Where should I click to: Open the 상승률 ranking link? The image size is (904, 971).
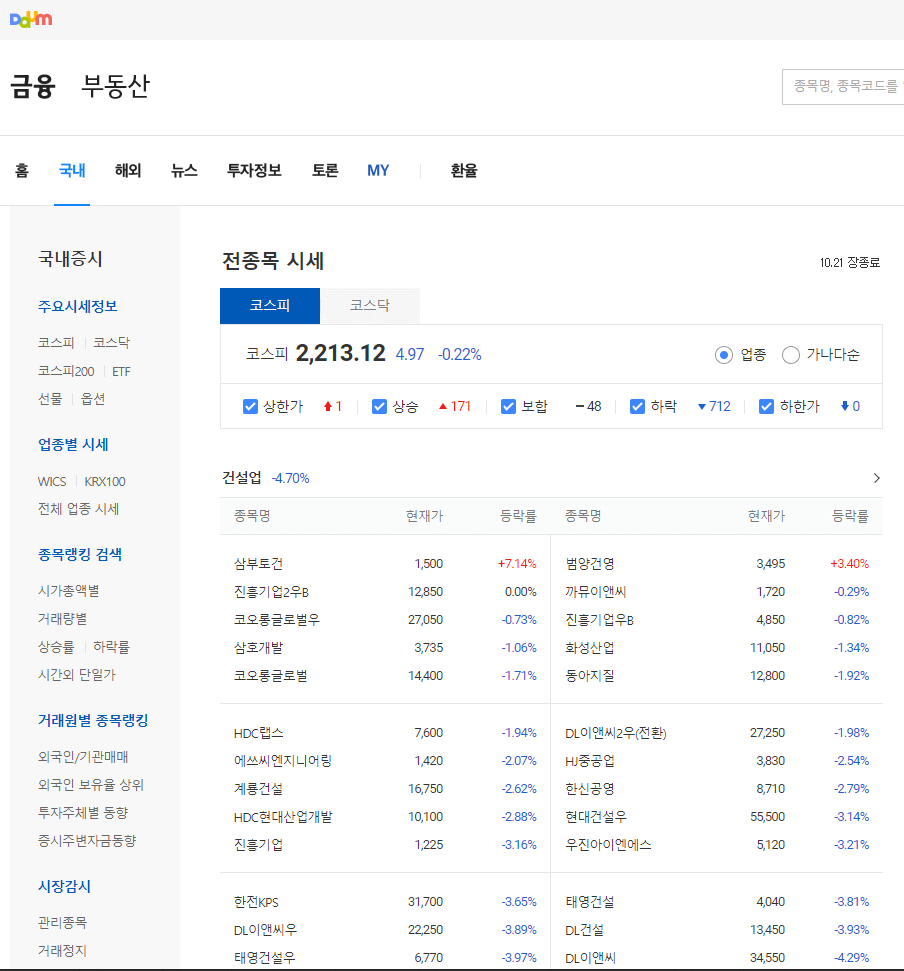pyautogui.click(x=56, y=647)
